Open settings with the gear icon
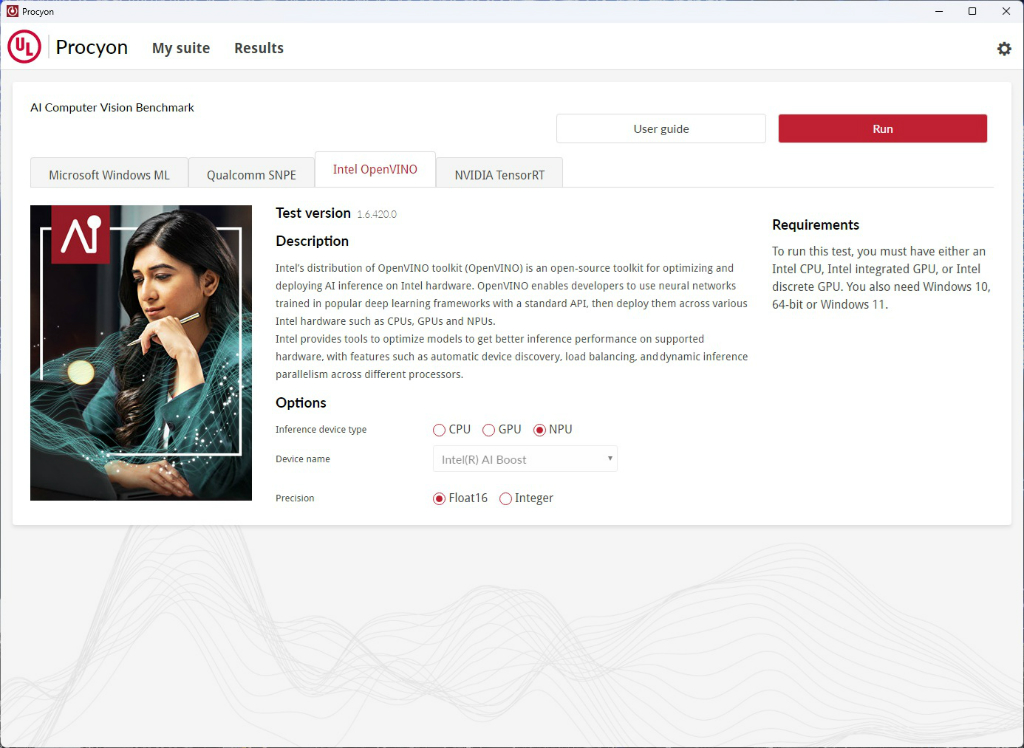1024x748 pixels. point(1004,48)
